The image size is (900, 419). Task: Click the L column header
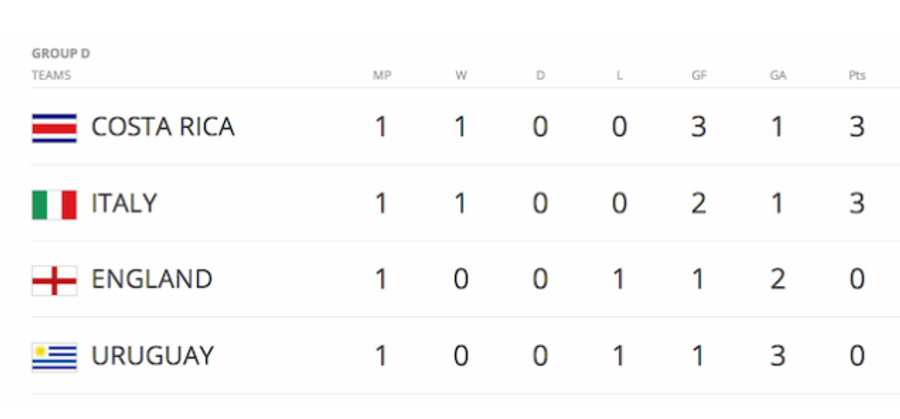[619, 76]
